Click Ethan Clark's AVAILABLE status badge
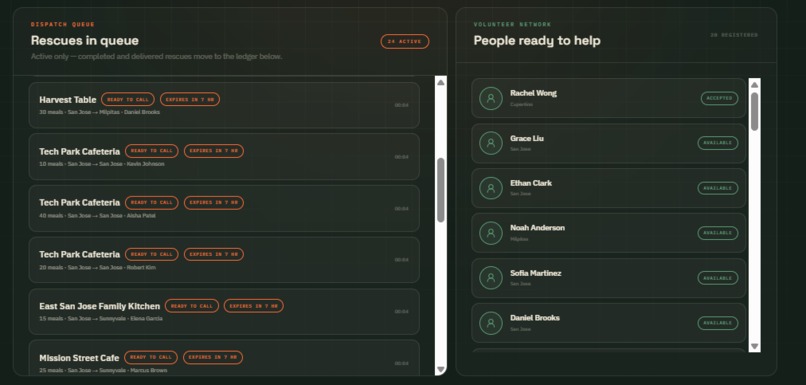806x385 pixels. (718, 188)
